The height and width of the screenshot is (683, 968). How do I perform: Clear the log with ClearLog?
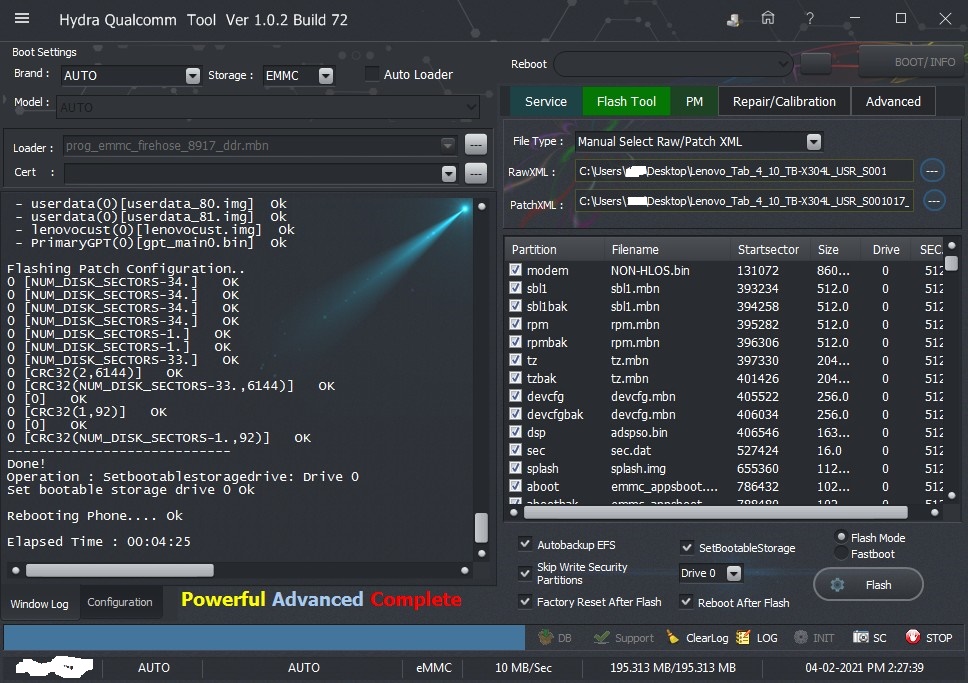pos(697,637)
